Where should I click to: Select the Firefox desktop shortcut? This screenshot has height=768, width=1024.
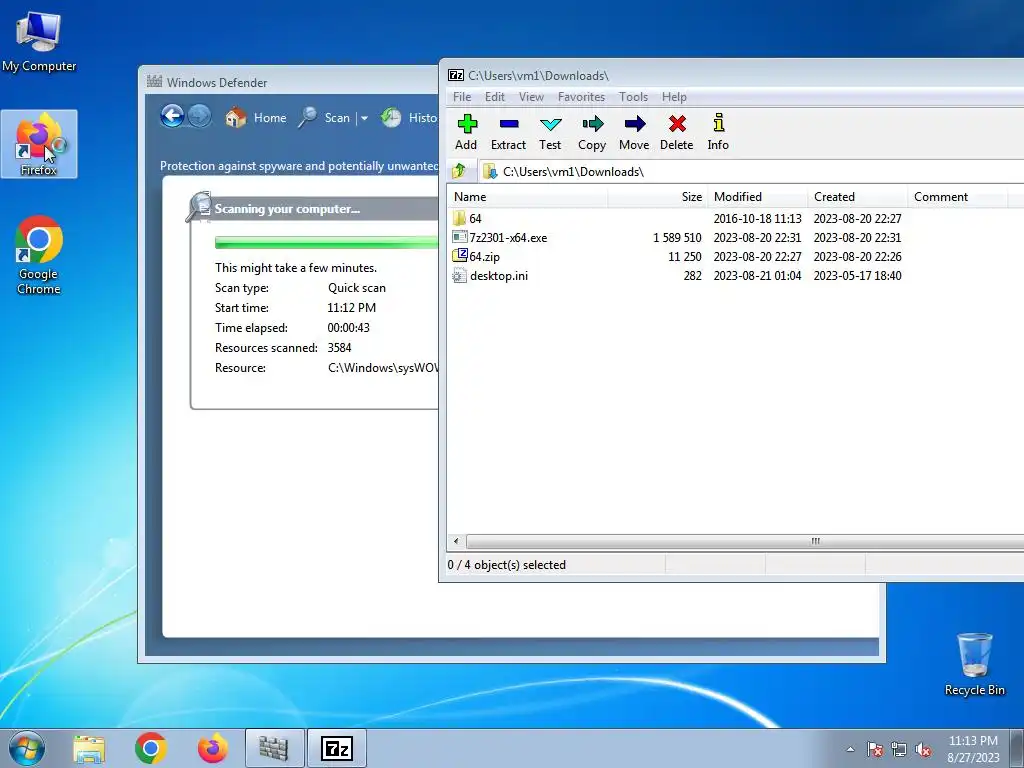point(39,144)
